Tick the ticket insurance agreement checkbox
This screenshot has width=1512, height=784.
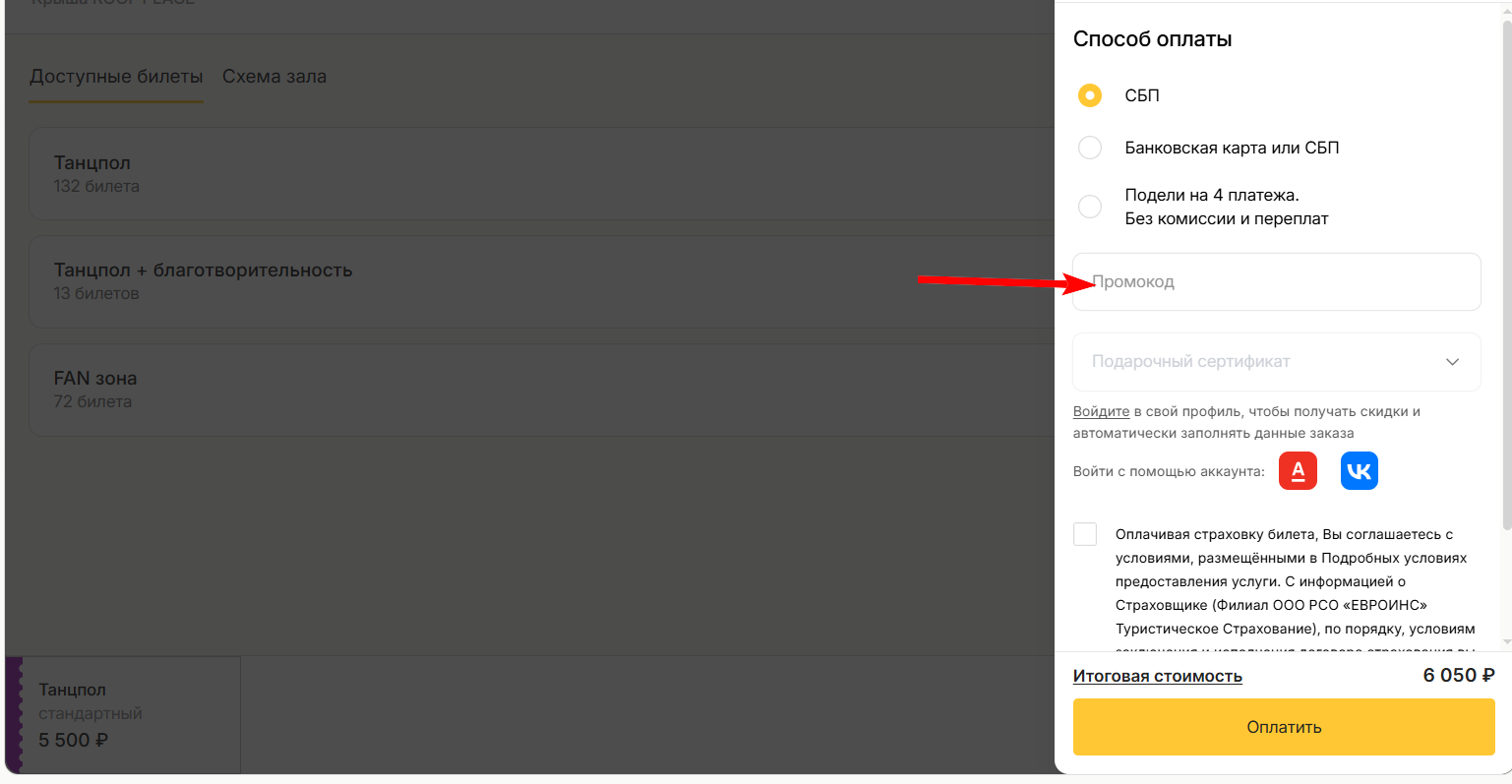1085,534
